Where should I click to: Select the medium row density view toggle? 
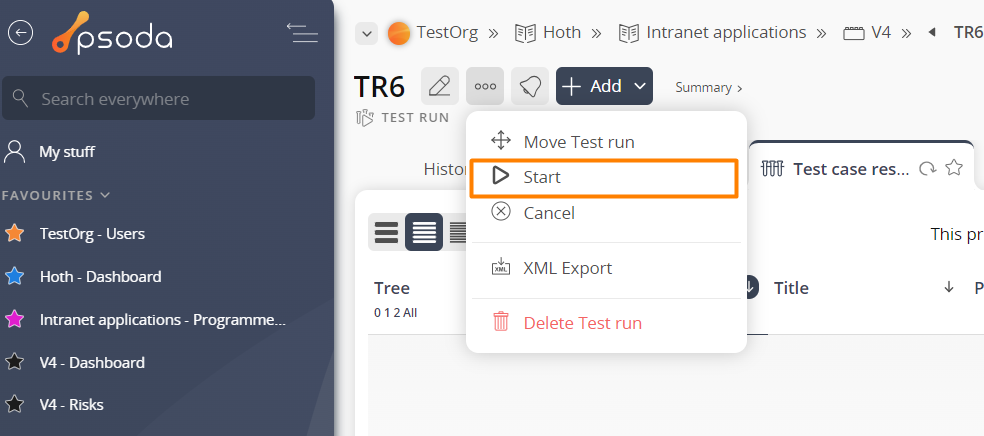pyautogui.click(x=424, y=232)
